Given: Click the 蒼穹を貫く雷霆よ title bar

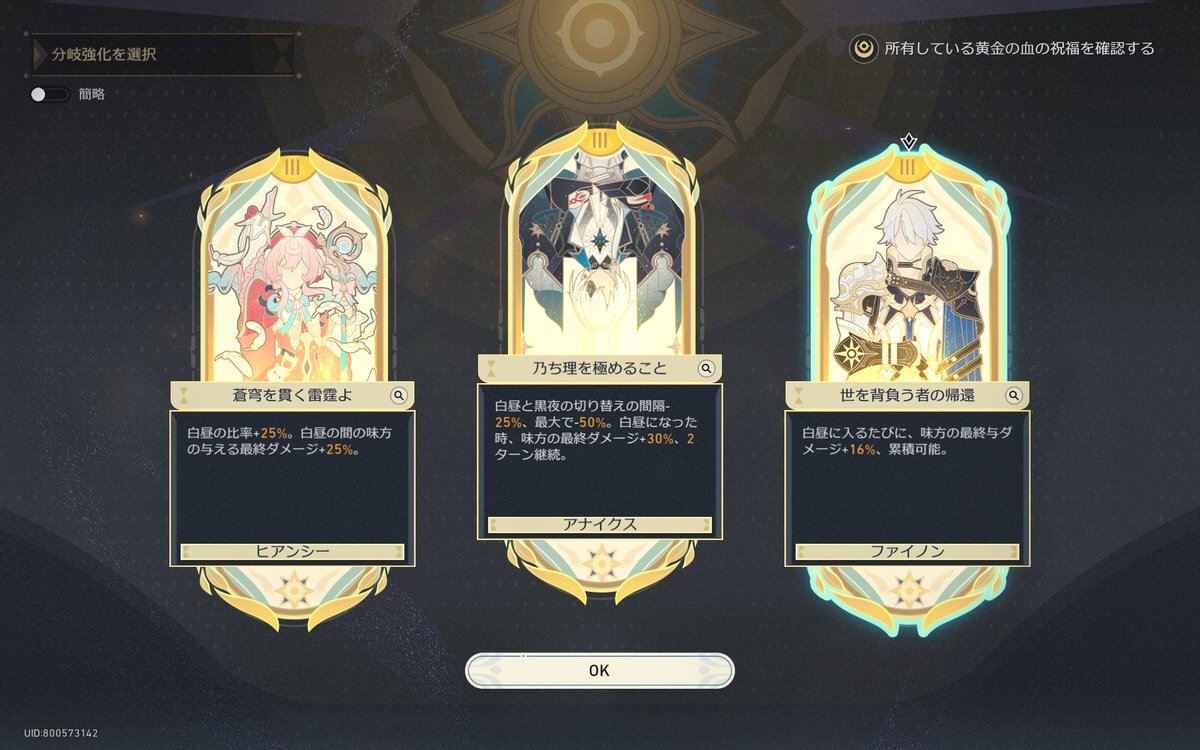Looking at the screenshot, I should point(292,395).
